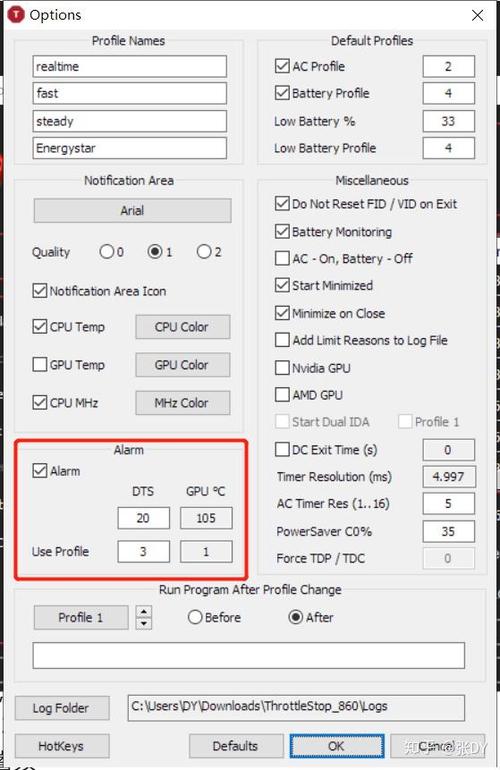This screenshot has width=500, height=770.
Task: Click the DTS alarm value field
Action: (x=143, y=518)
